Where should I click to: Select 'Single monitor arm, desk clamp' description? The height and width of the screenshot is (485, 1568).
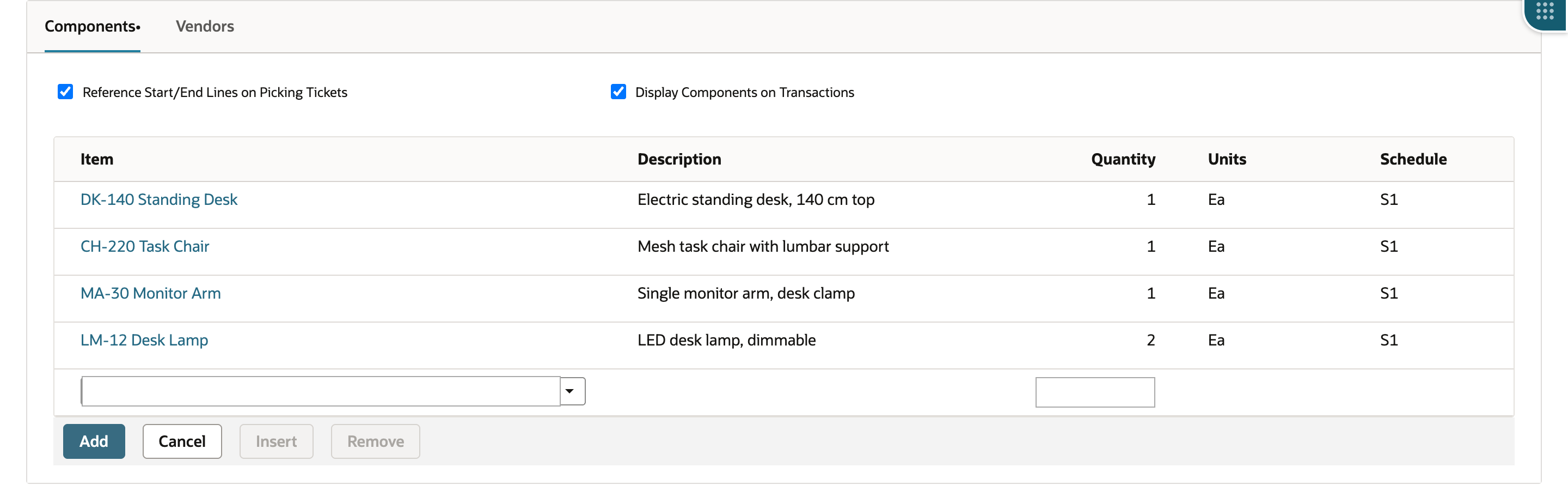(746, 294)
